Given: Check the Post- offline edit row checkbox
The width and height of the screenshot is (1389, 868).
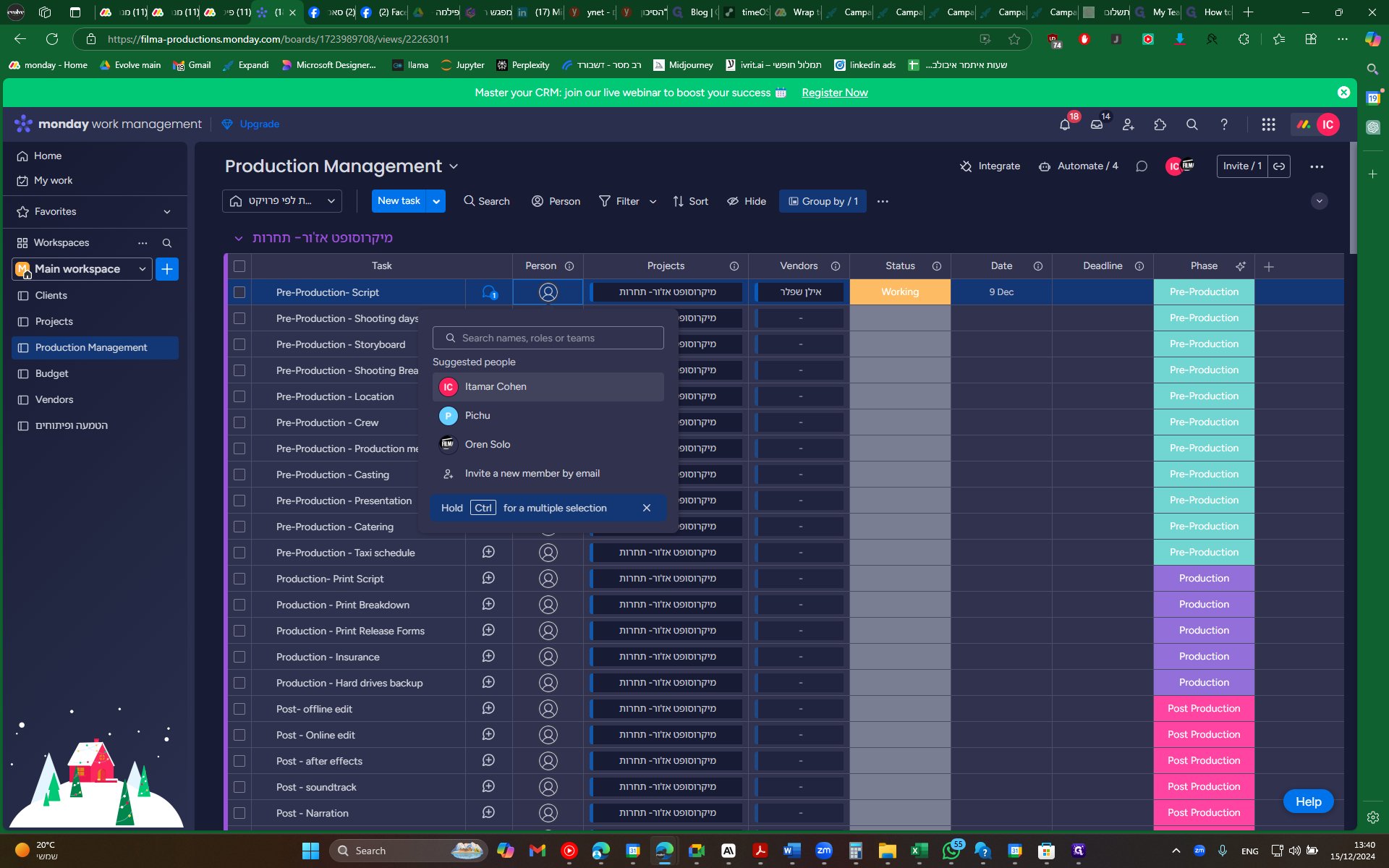Looking at the screenshot, I should (239, 709).
